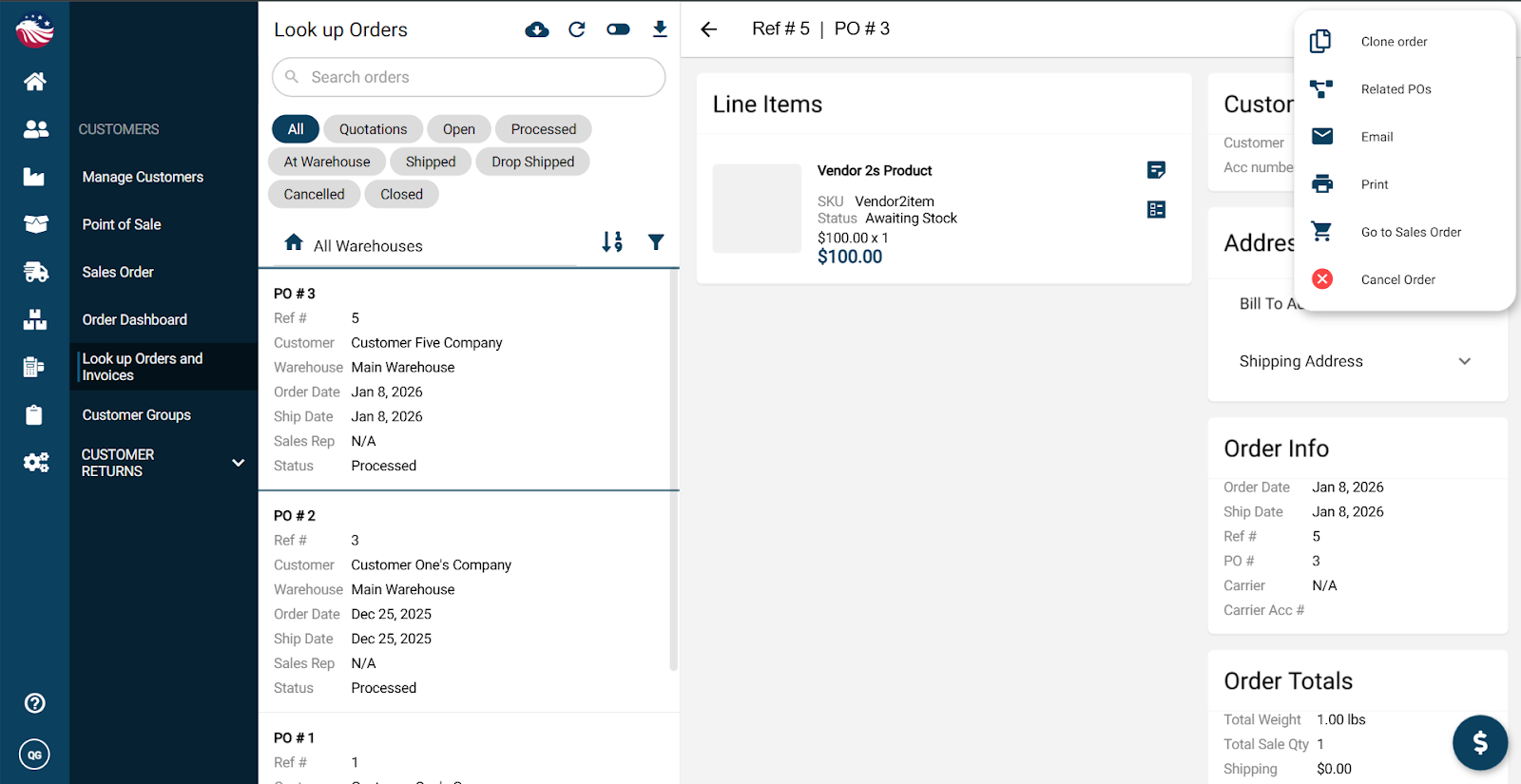
Task: Filter orders by Shipped
Action: pos(431,162)
